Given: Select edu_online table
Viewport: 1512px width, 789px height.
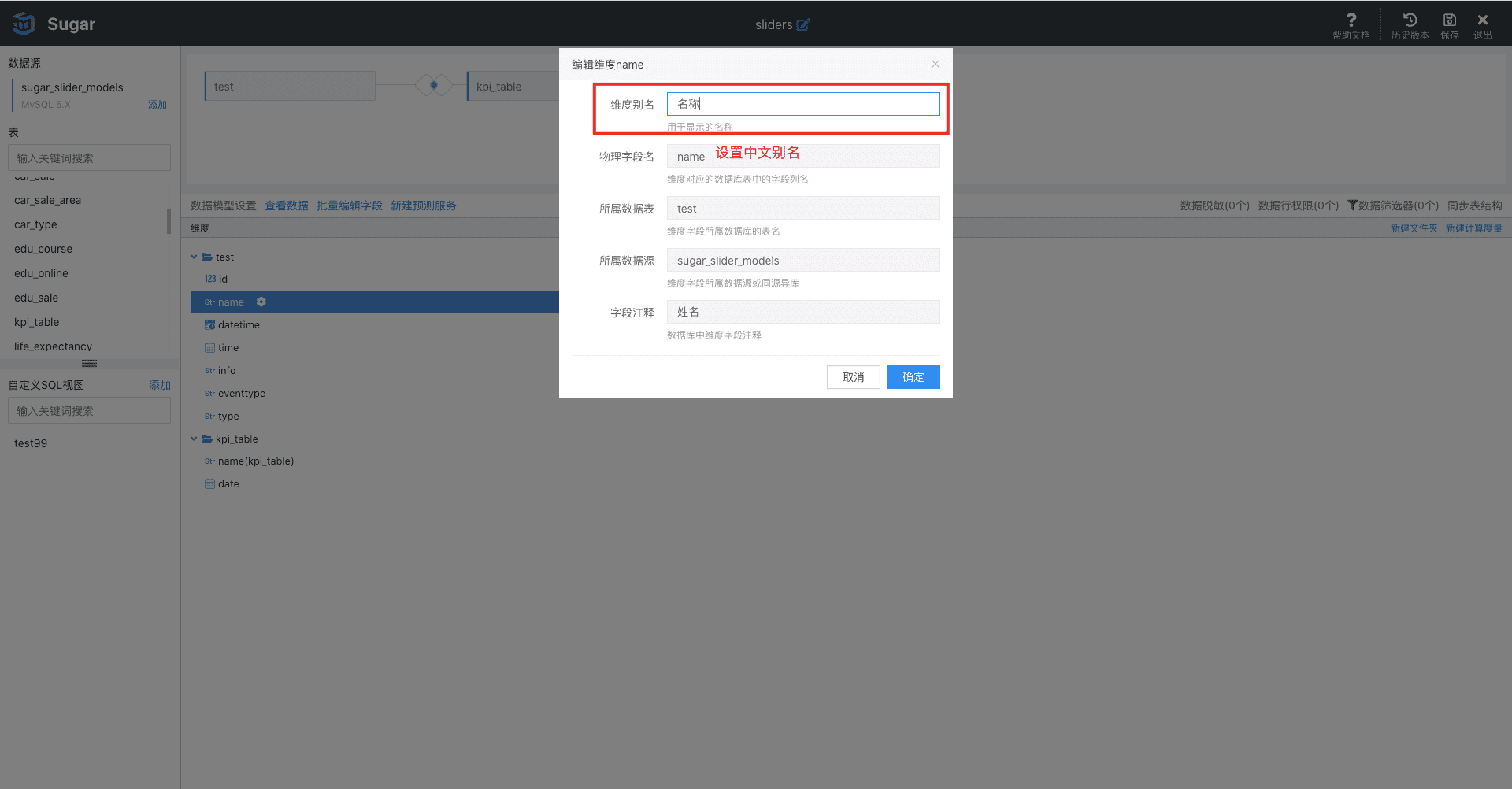Looking at the screenshot, I should tap(41, 273).
